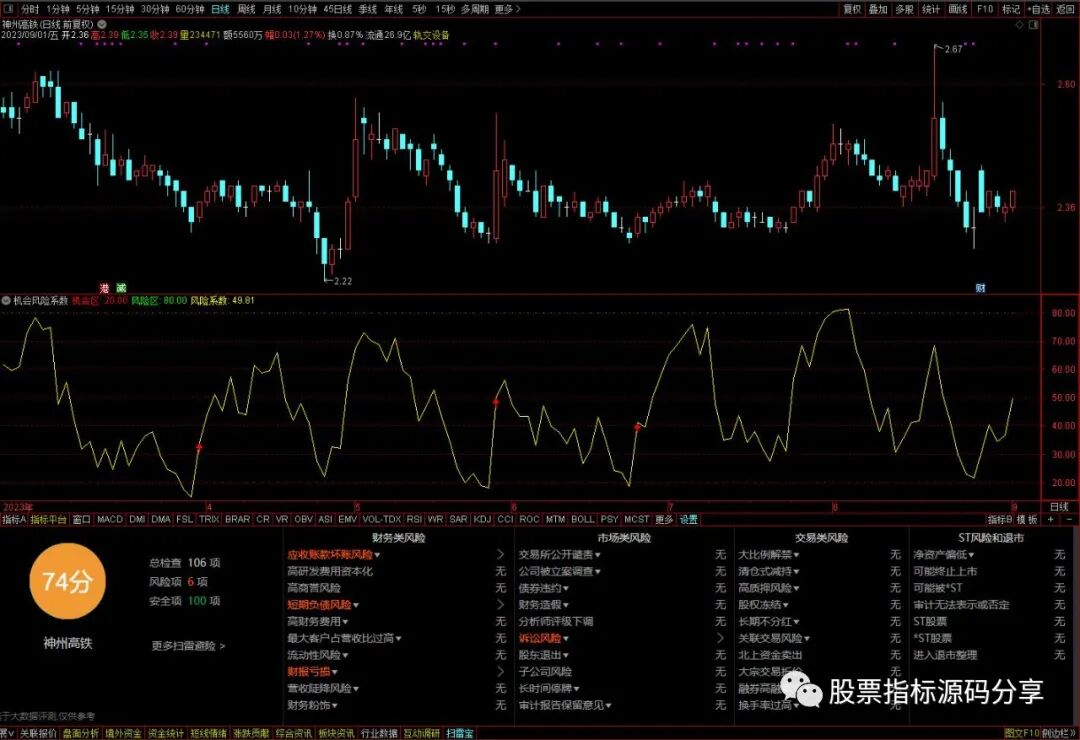Expand 财报亏损 dropdown

coord(335,672)
